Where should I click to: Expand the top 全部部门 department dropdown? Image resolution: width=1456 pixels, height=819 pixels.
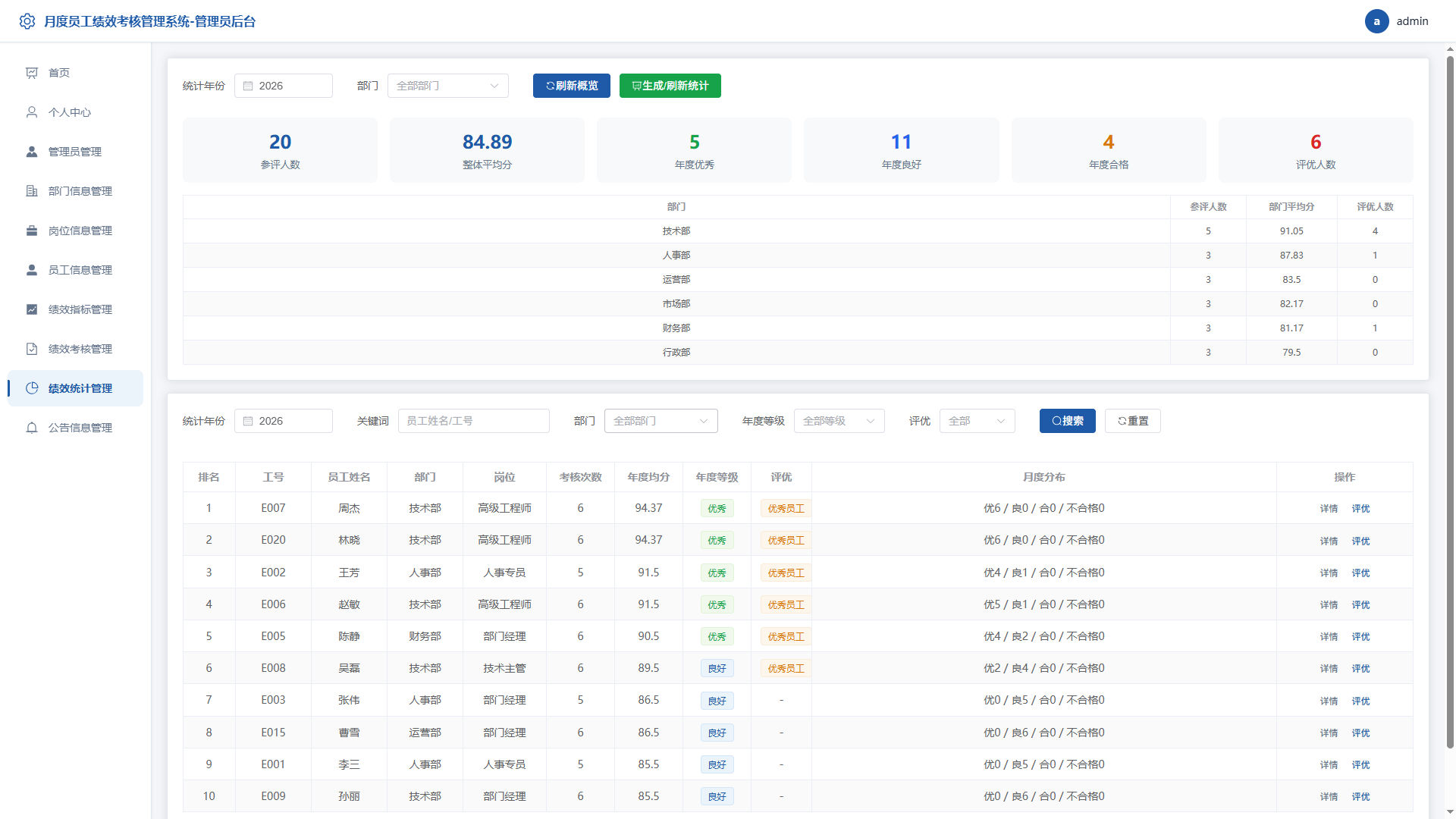click(x=447, y=86)
